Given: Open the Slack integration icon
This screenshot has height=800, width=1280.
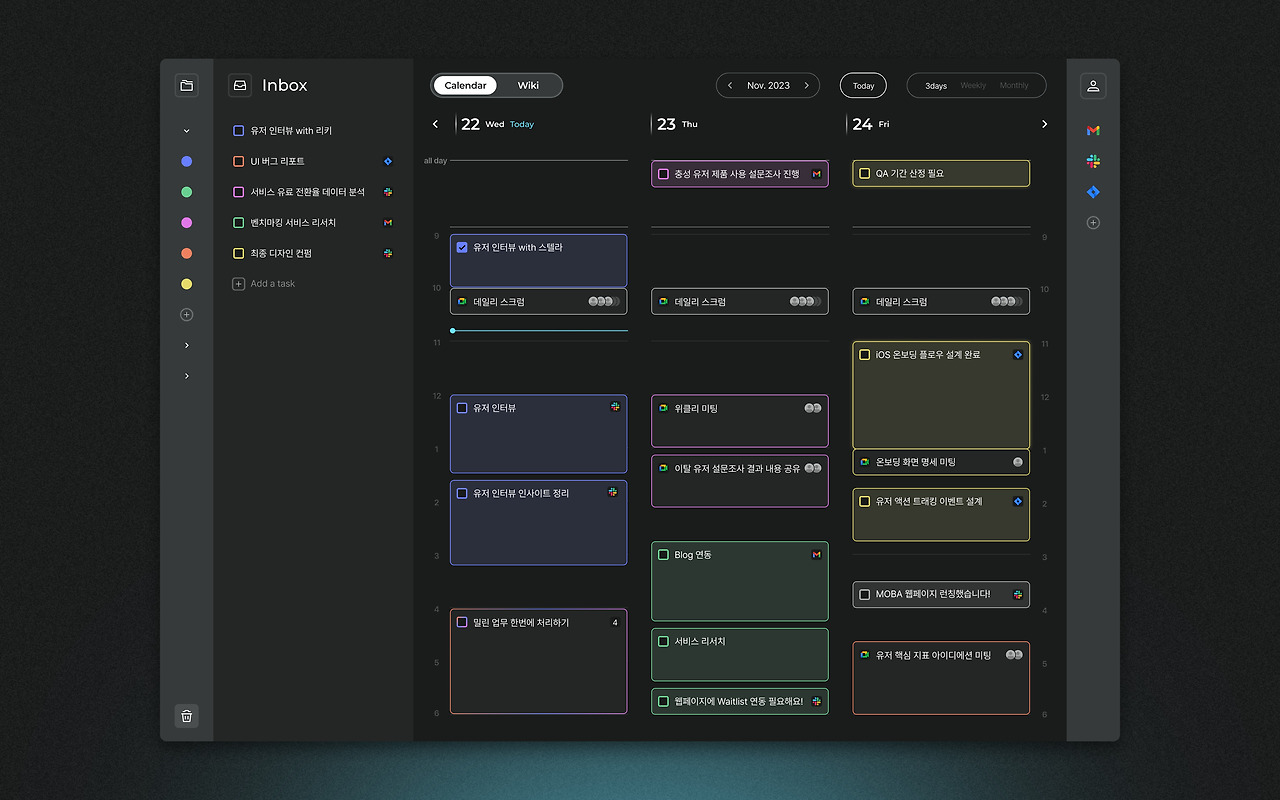Looking at the screenshot, I should [1093, 161].
